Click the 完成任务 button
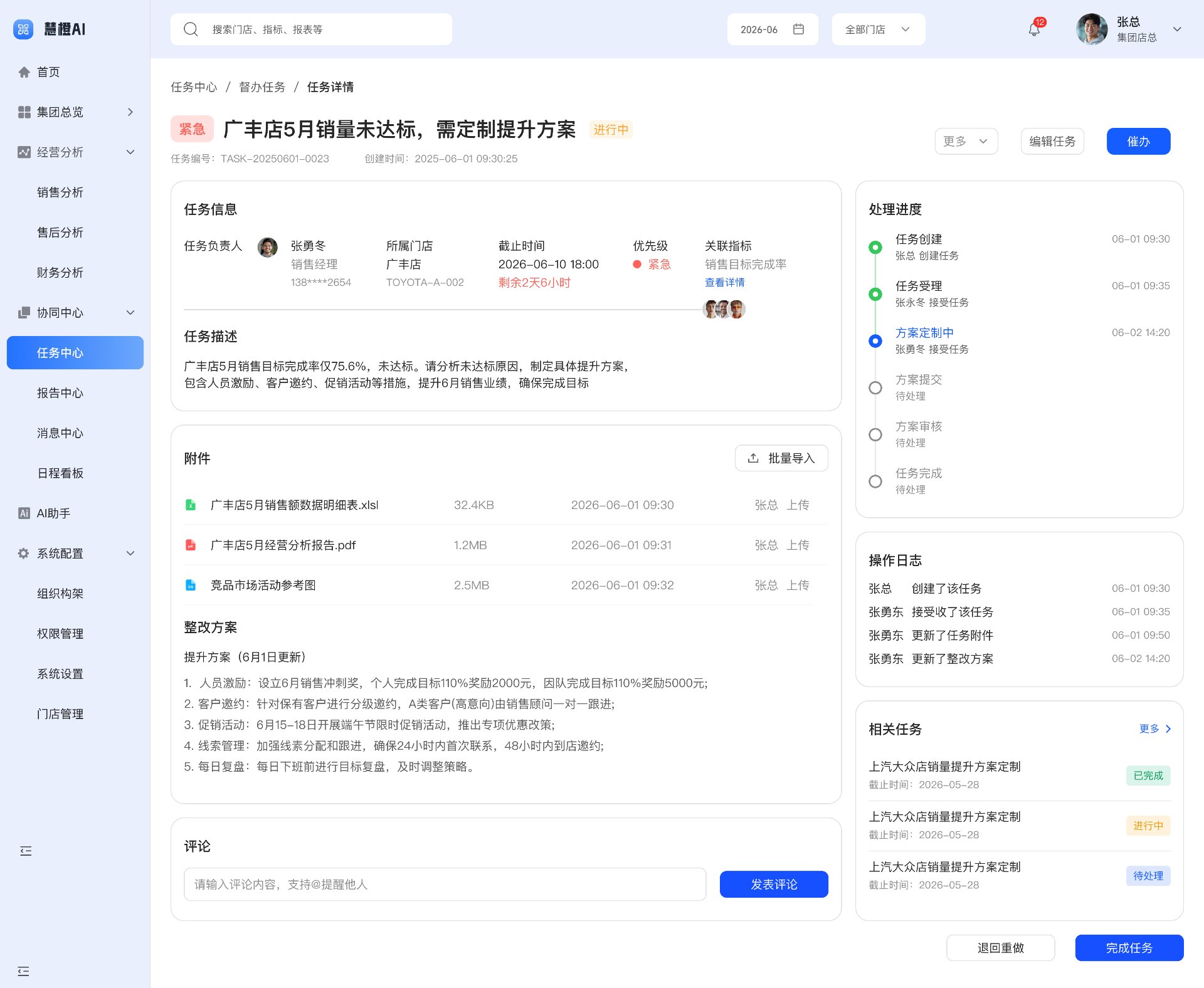Image resolution: width=1204 pixels, height=988 pixels. [x=1129, y=948]
